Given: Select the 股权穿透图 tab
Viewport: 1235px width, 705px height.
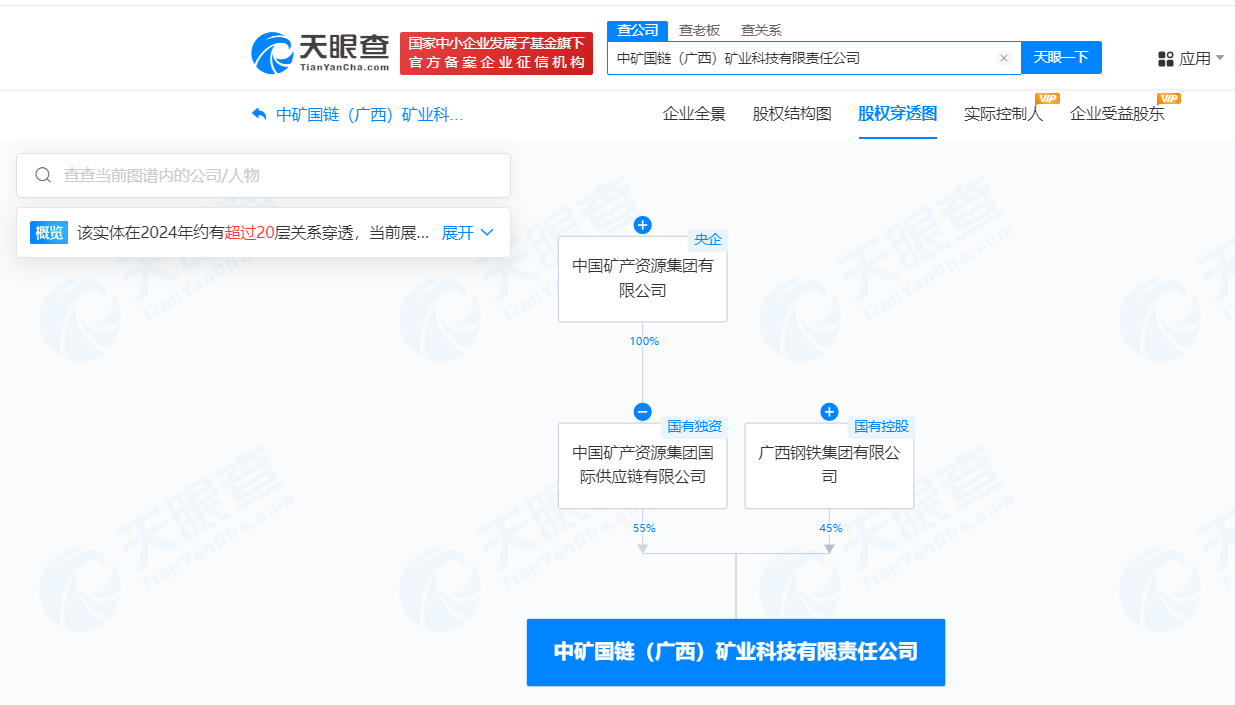Looking at the screenshot, I should pyautogui.click(x=897, y=114).
